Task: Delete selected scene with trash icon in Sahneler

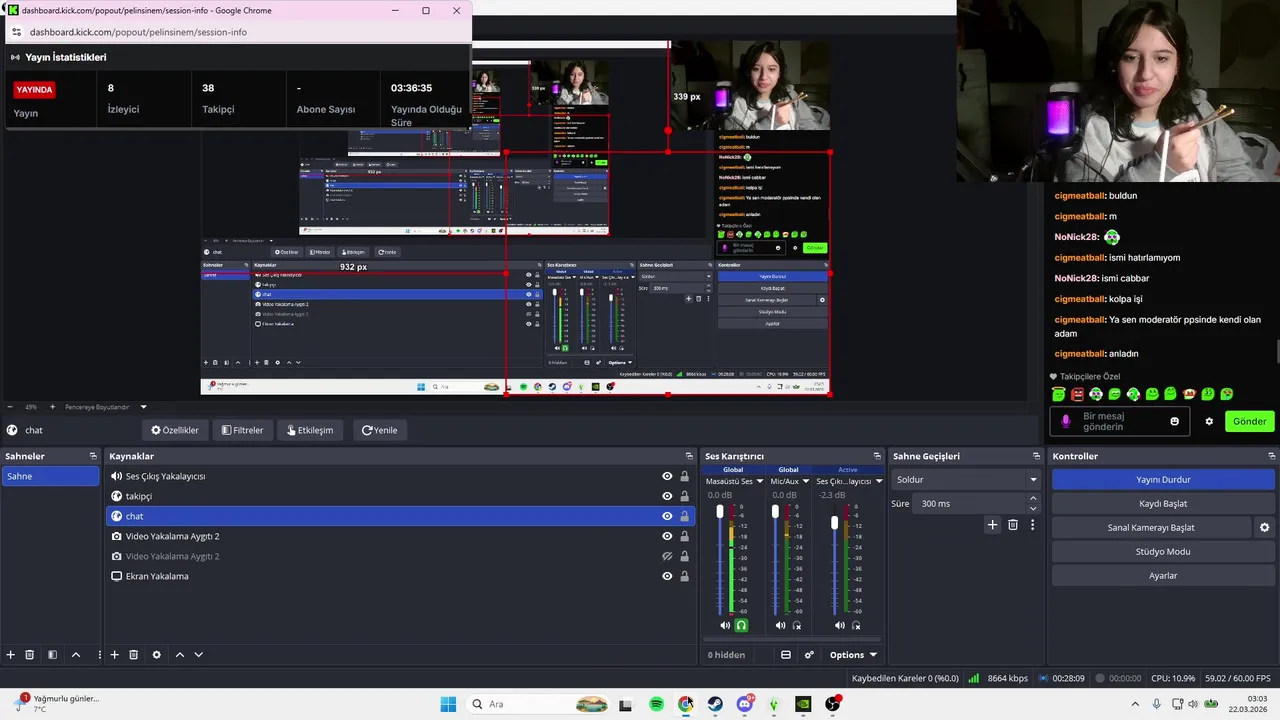Action: [30, 655]
